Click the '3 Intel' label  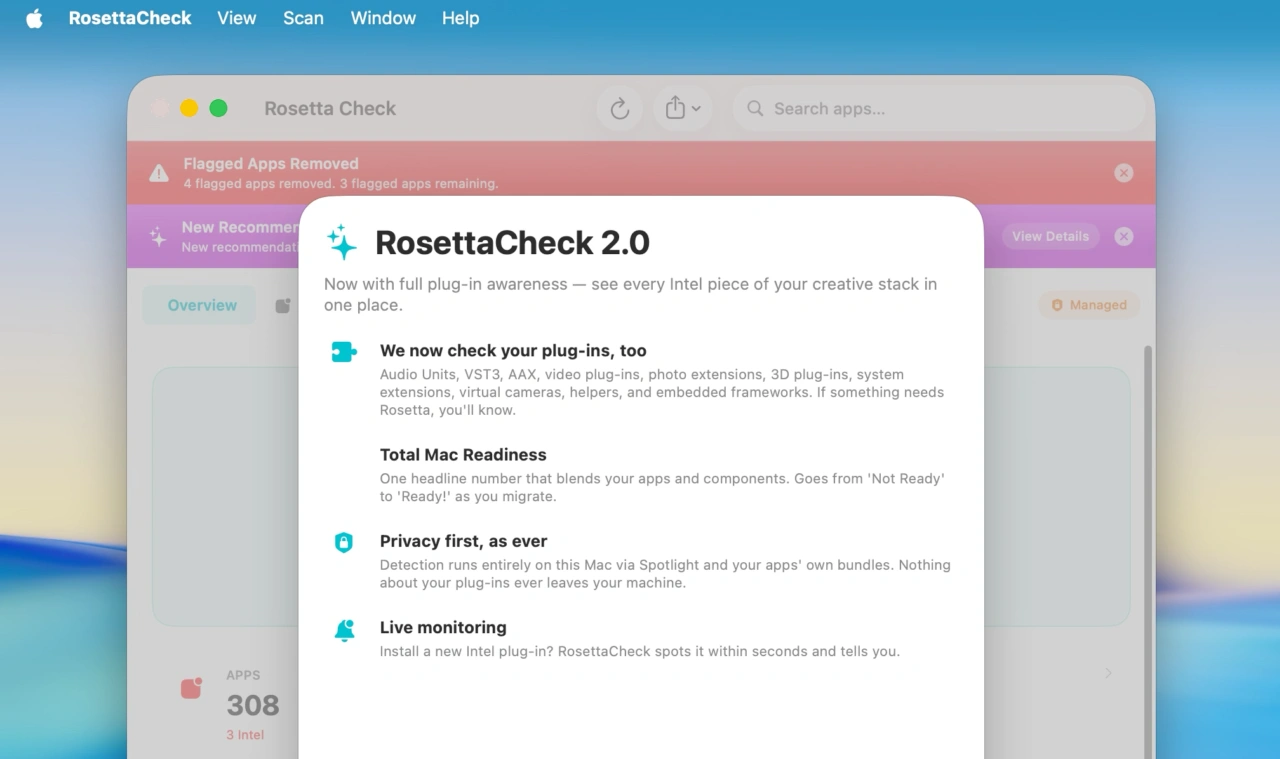[245, 735]
